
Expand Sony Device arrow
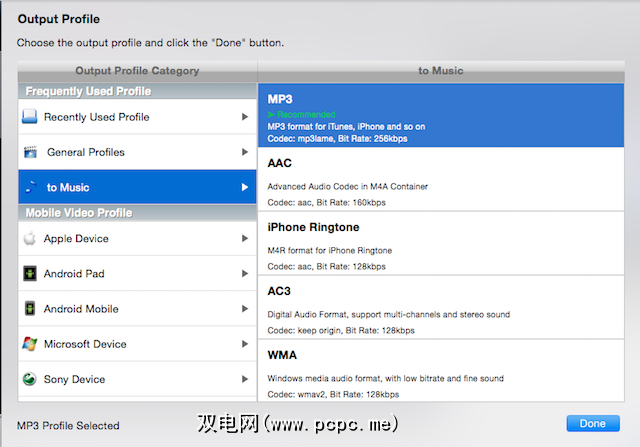pyautogui.click(x=245, y=379)
